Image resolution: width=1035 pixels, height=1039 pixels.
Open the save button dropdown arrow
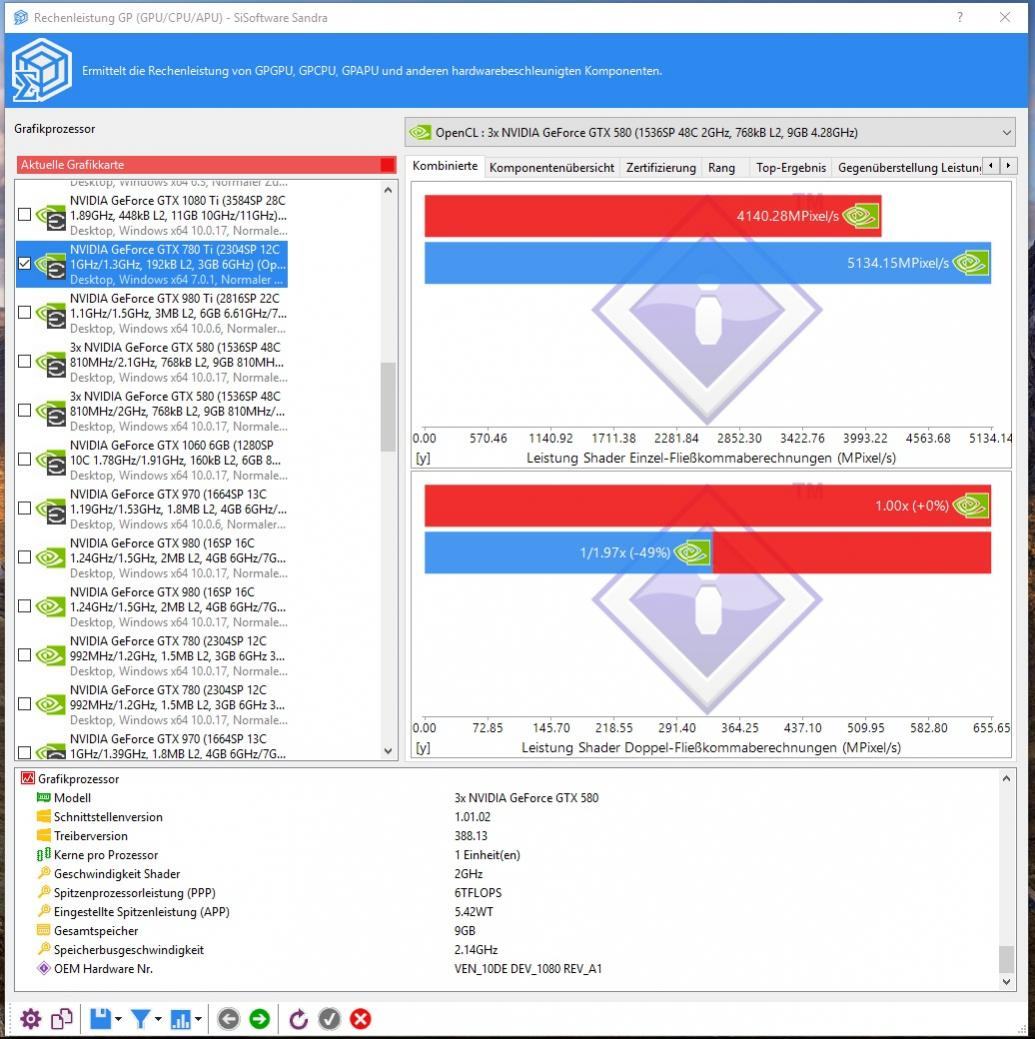coord(118,1018)
